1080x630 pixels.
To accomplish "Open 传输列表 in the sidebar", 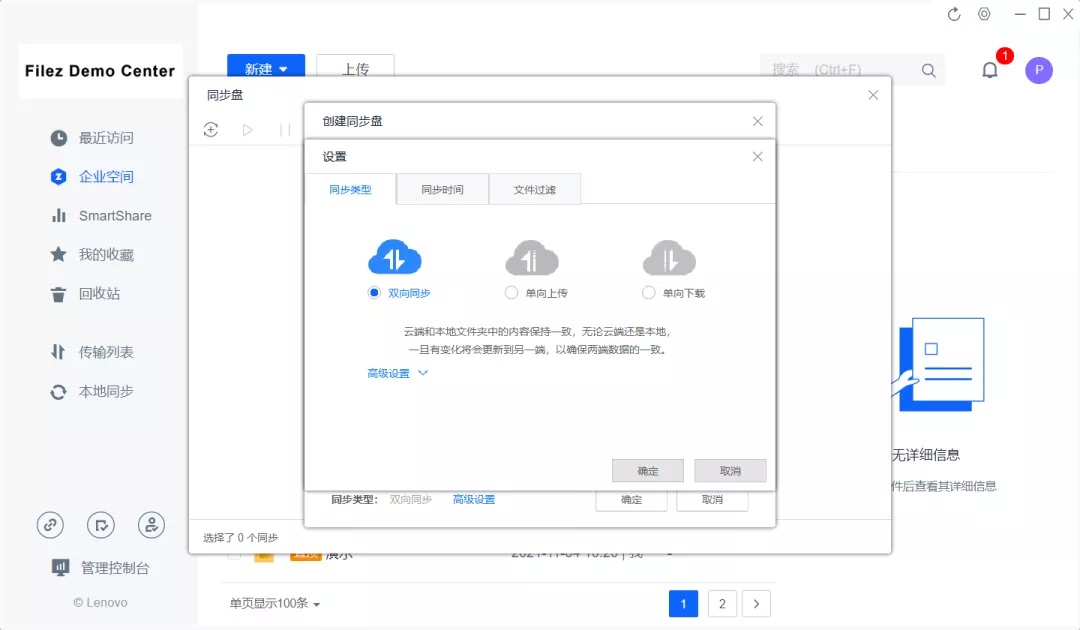I will click(x=106, y=353).
